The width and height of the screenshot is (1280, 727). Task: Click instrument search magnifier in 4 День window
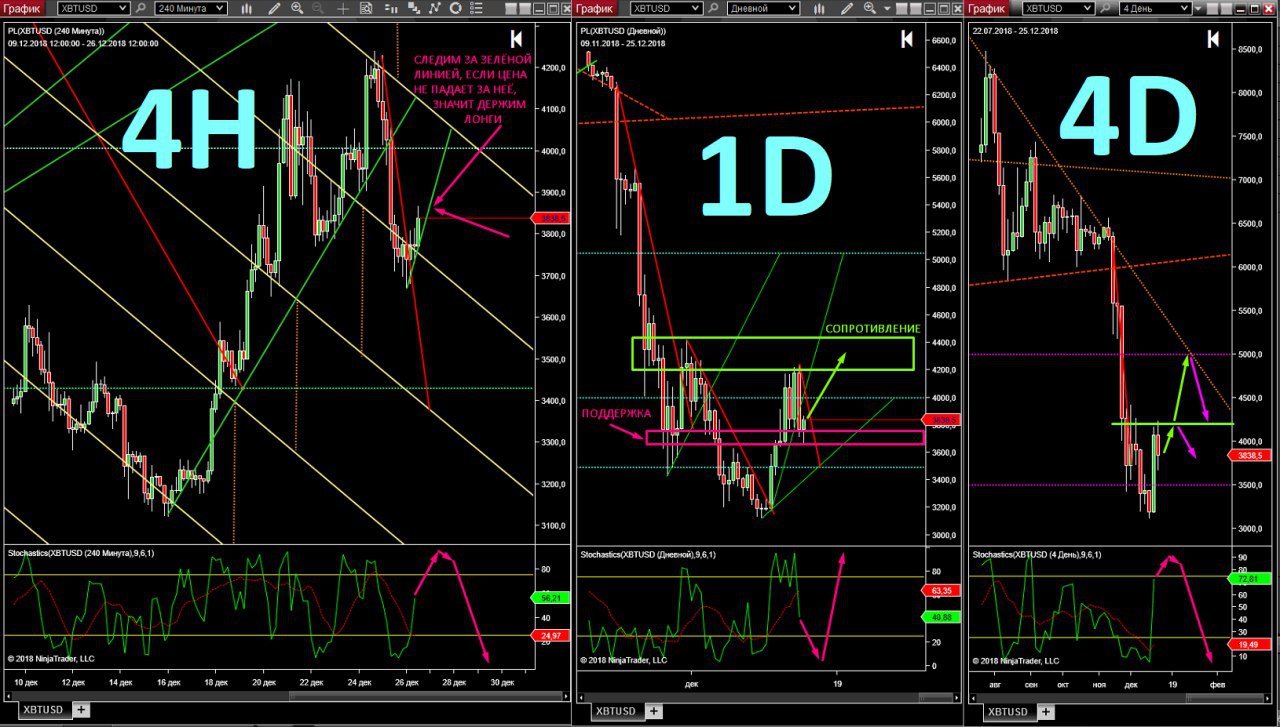[1105, 8]
